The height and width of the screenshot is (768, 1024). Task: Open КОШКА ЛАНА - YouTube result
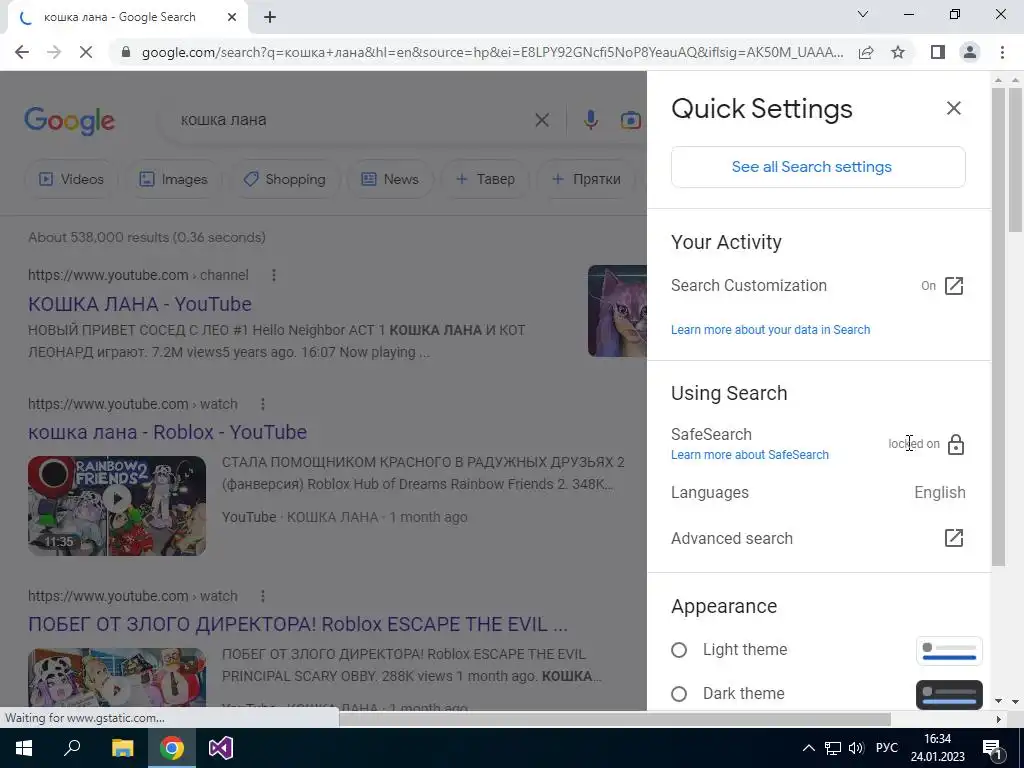coord(140,304)
